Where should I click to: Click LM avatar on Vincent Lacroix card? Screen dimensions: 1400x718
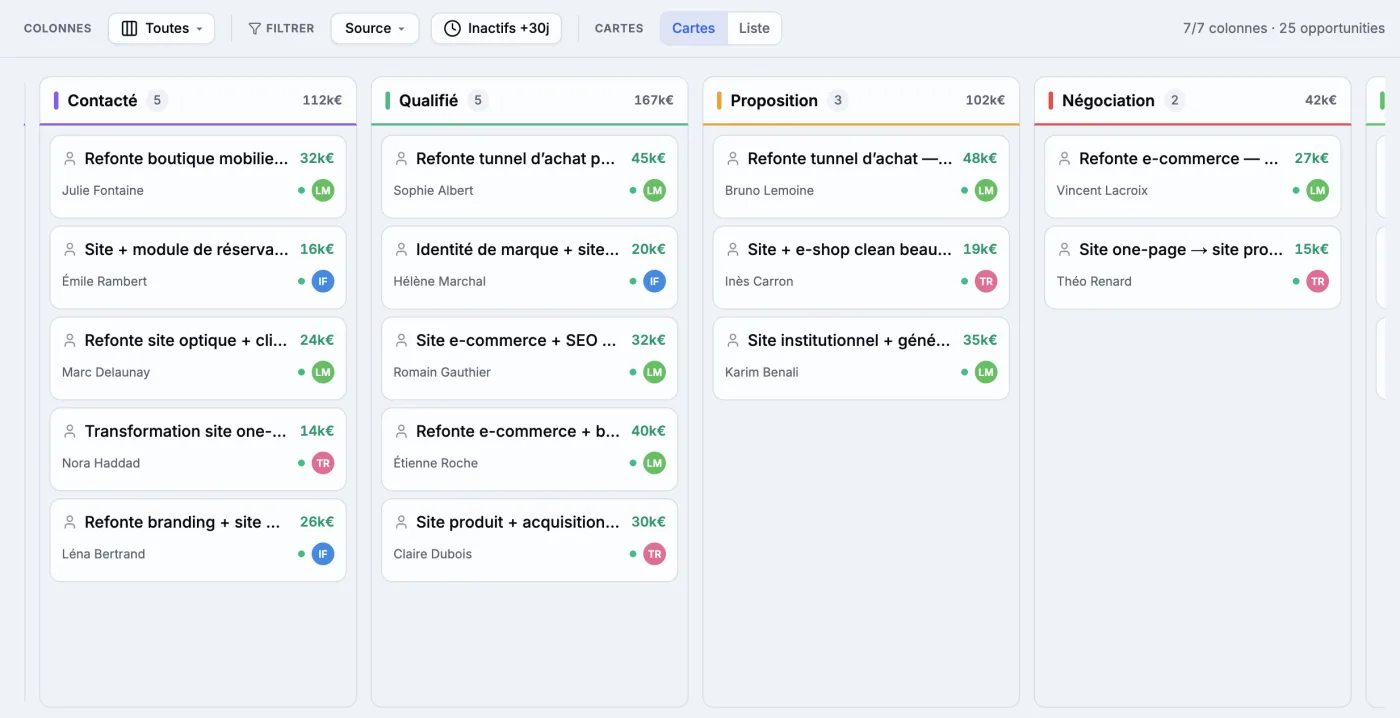[1317, 190]
